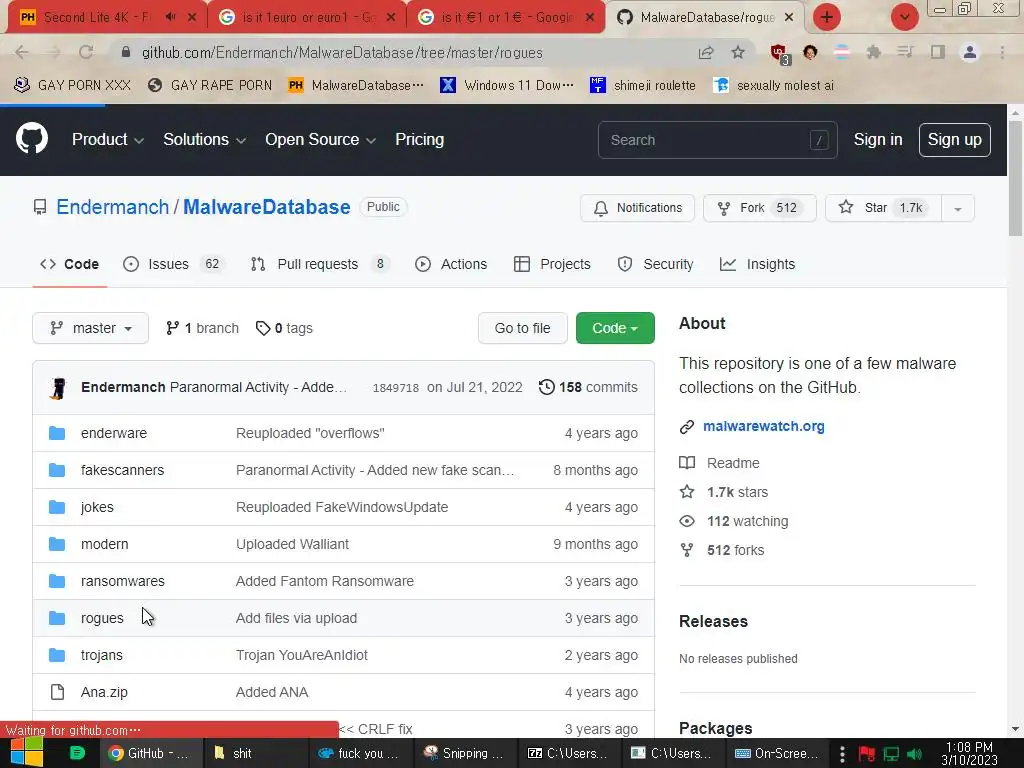
Task: Open the Endermanch owner link
Action: 112,207
